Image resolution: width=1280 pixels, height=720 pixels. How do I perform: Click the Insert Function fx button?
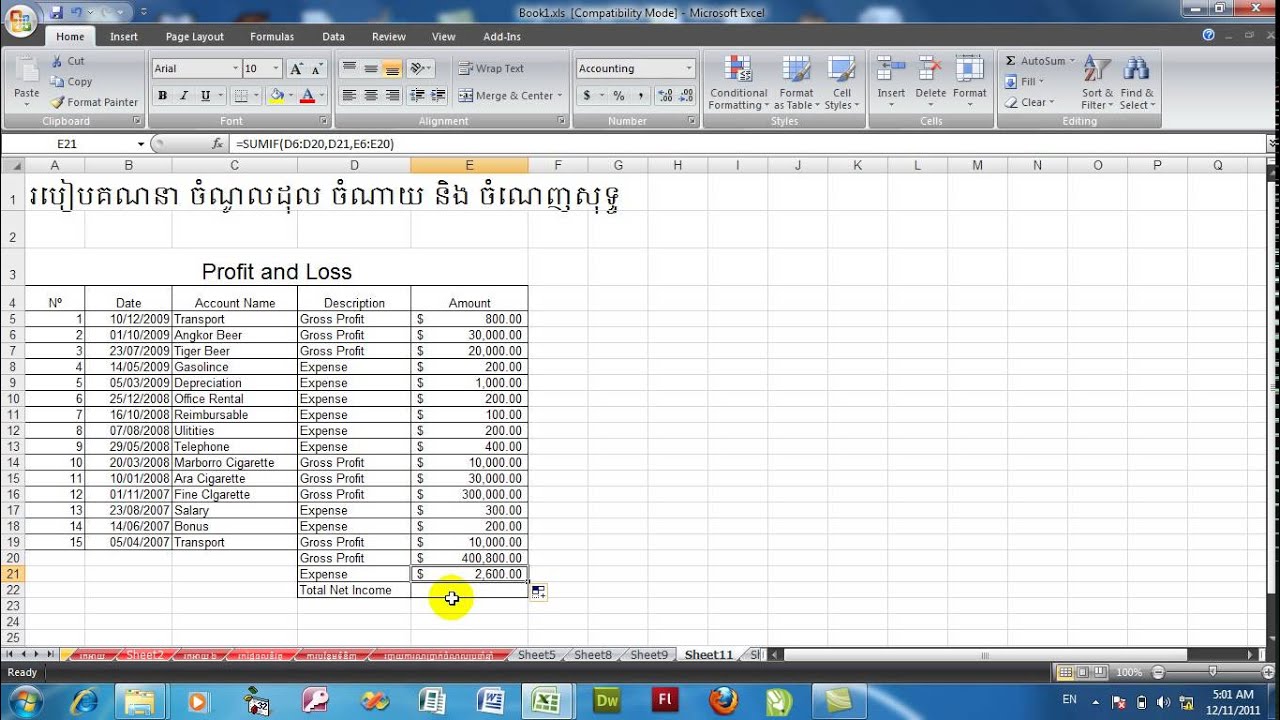coord(217,144)
